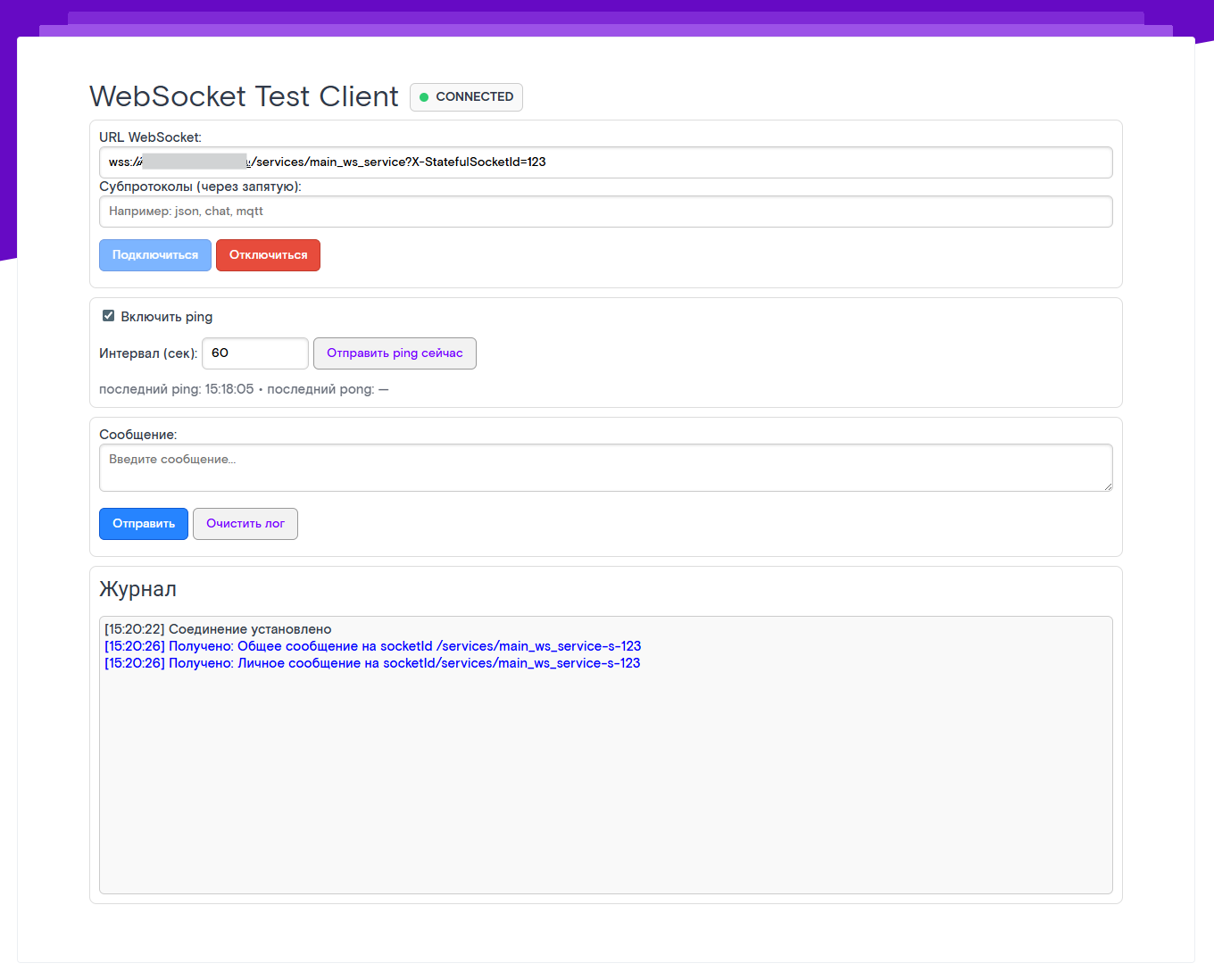The width and height of the screenshot is (1214, 980).
Task: Focus the URL WebSocket address field
Action: click(x=605, y=162)
